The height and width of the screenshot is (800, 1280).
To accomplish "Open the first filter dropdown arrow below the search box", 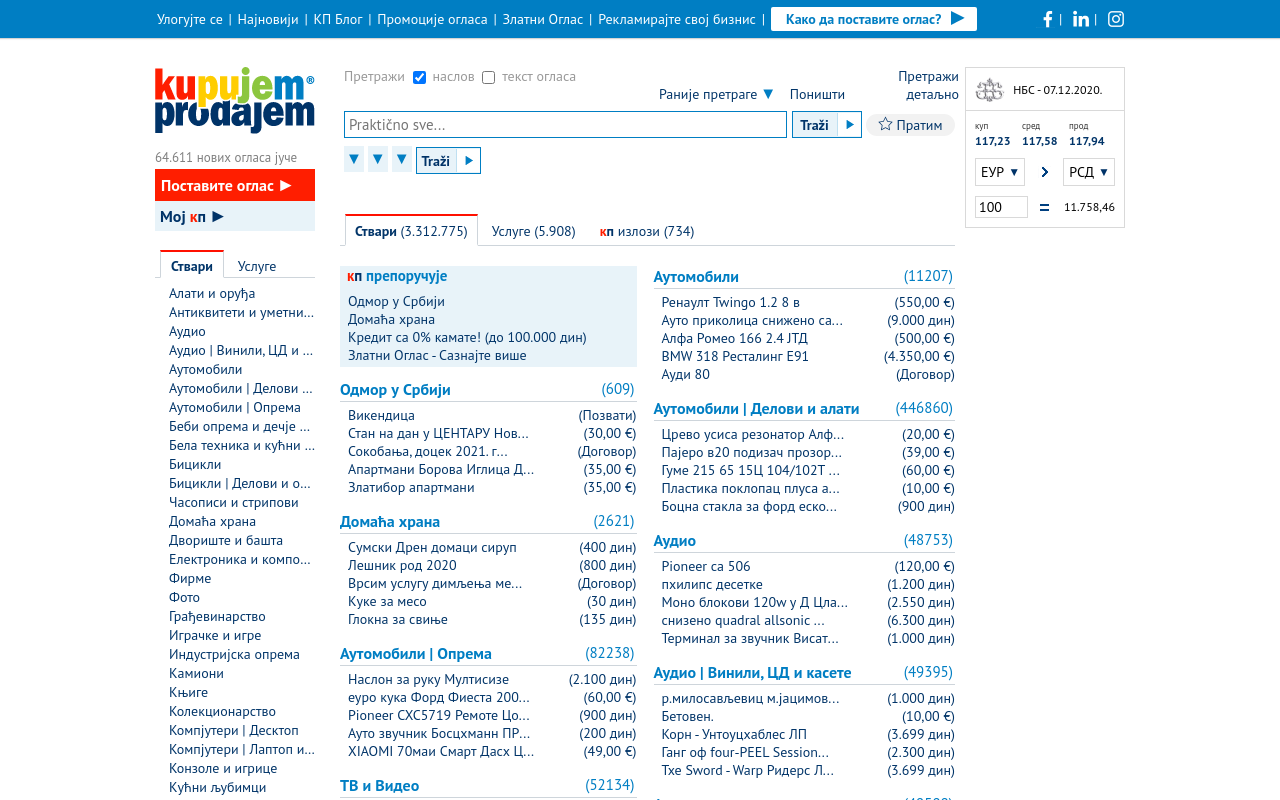I will pos(354,159).
